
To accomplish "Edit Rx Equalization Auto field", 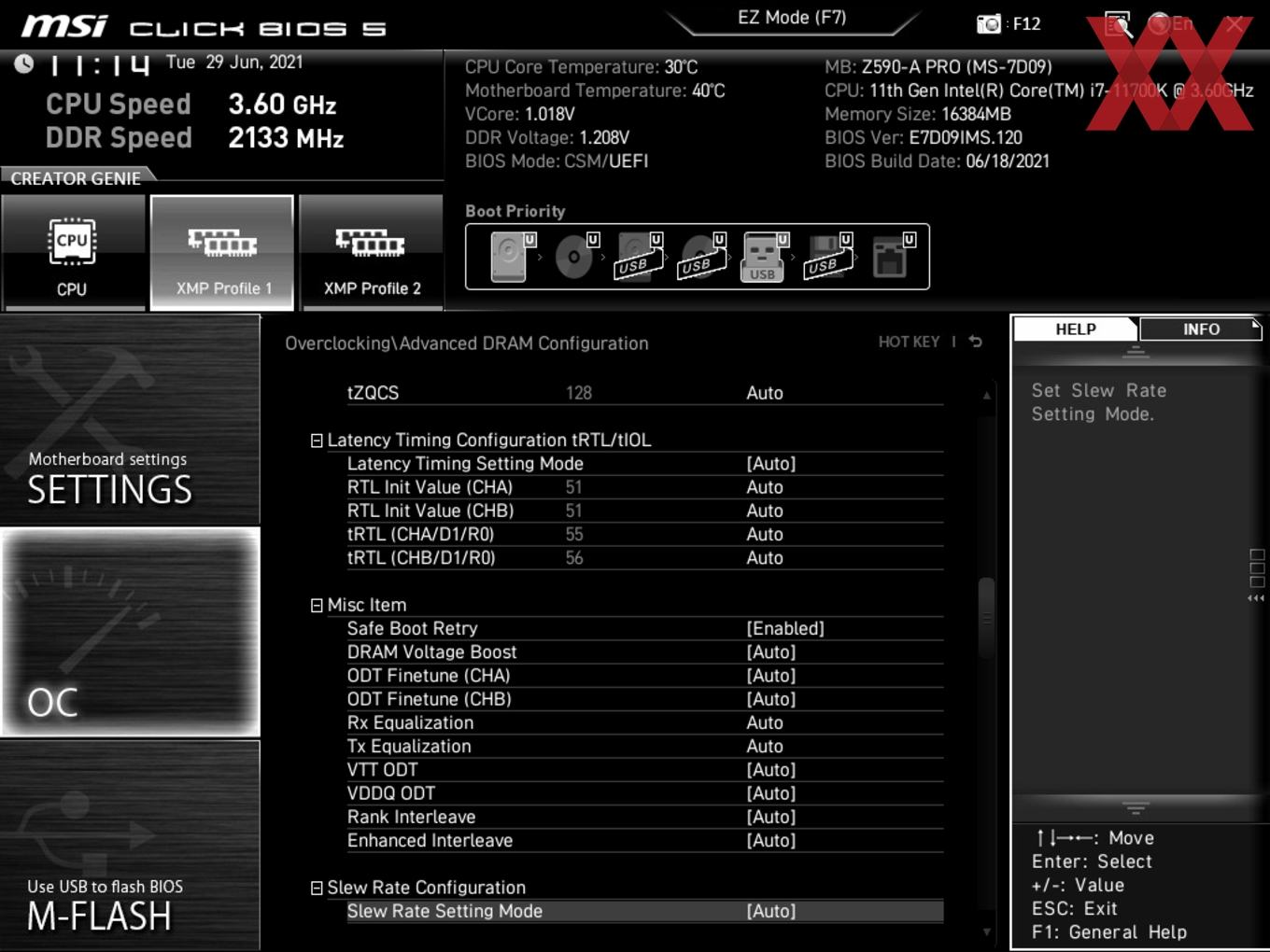I will pos(765,723).
